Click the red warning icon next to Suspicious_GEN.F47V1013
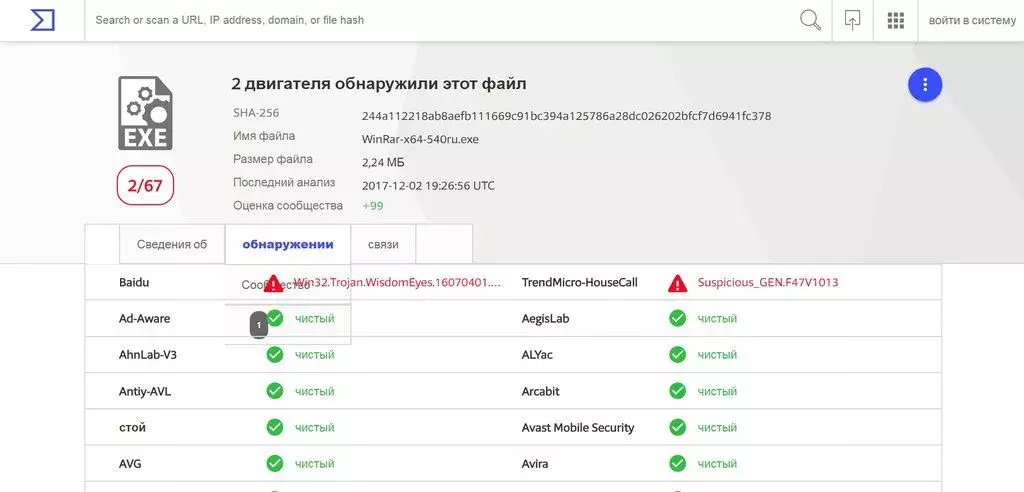Viewport: 1024px width, 492px height. [x=678, y=283]
